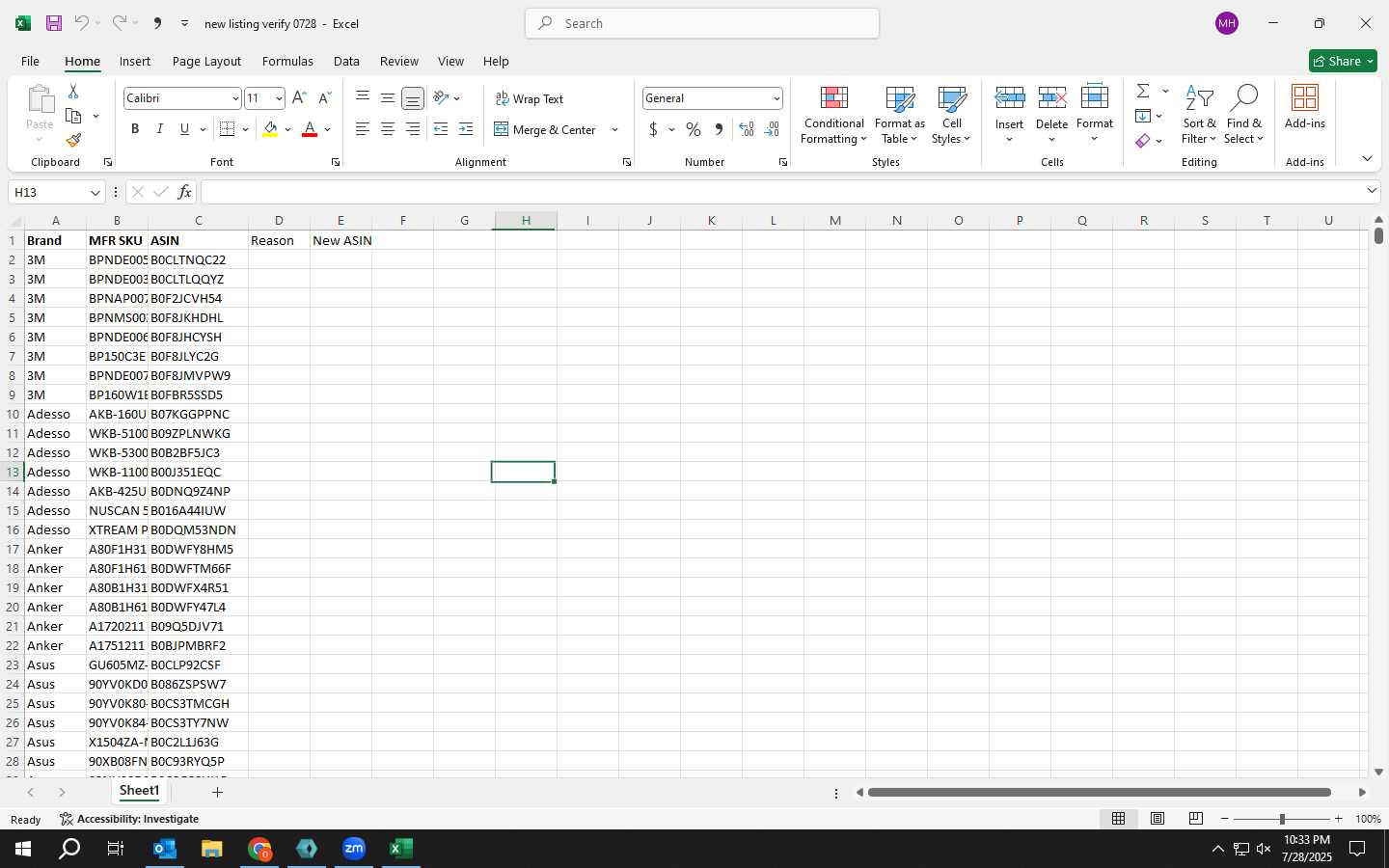Toggle Bold formatting
Screen dimensions: 1389x868
135,129
